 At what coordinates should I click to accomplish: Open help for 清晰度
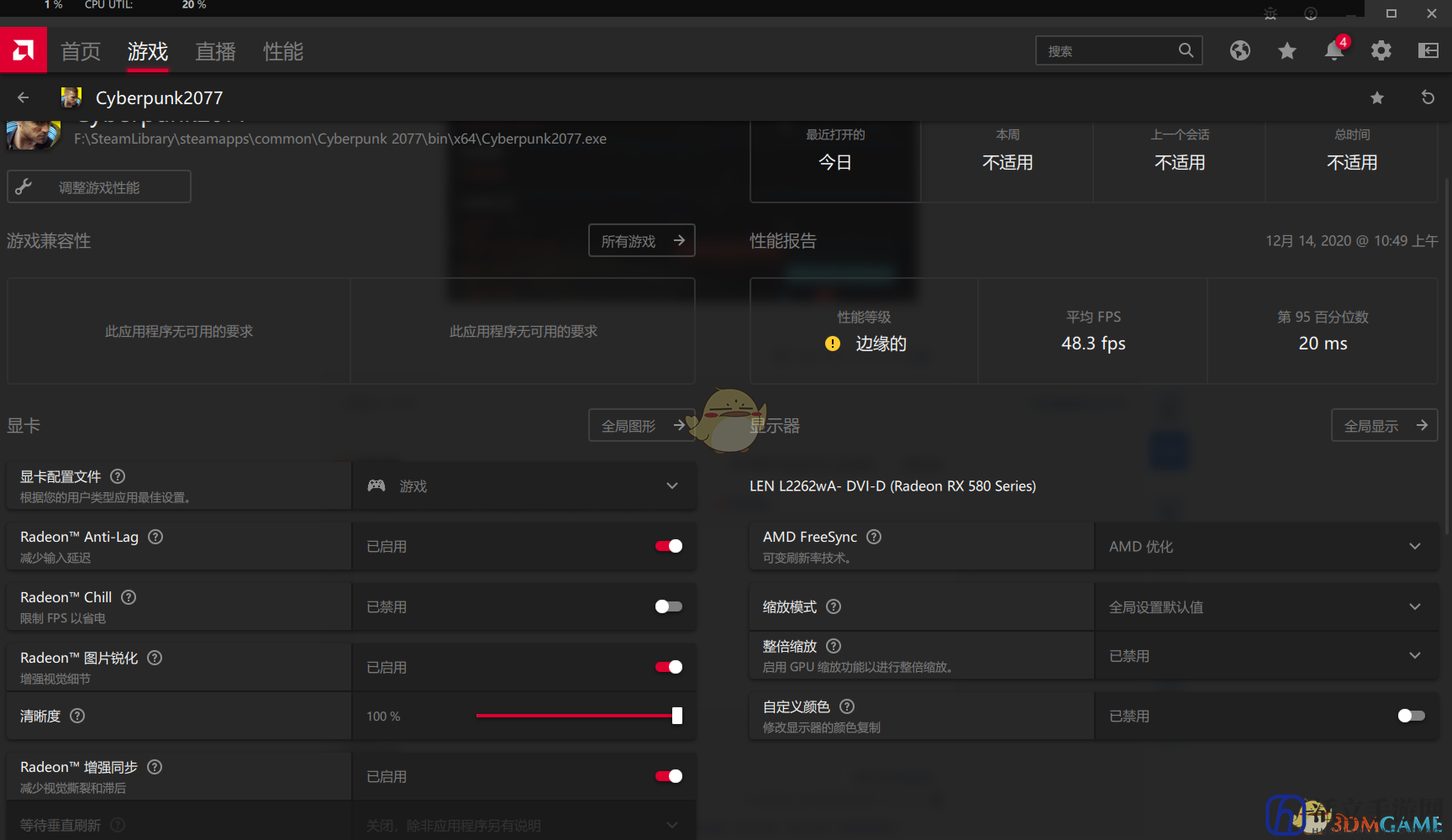pos(77,716)
